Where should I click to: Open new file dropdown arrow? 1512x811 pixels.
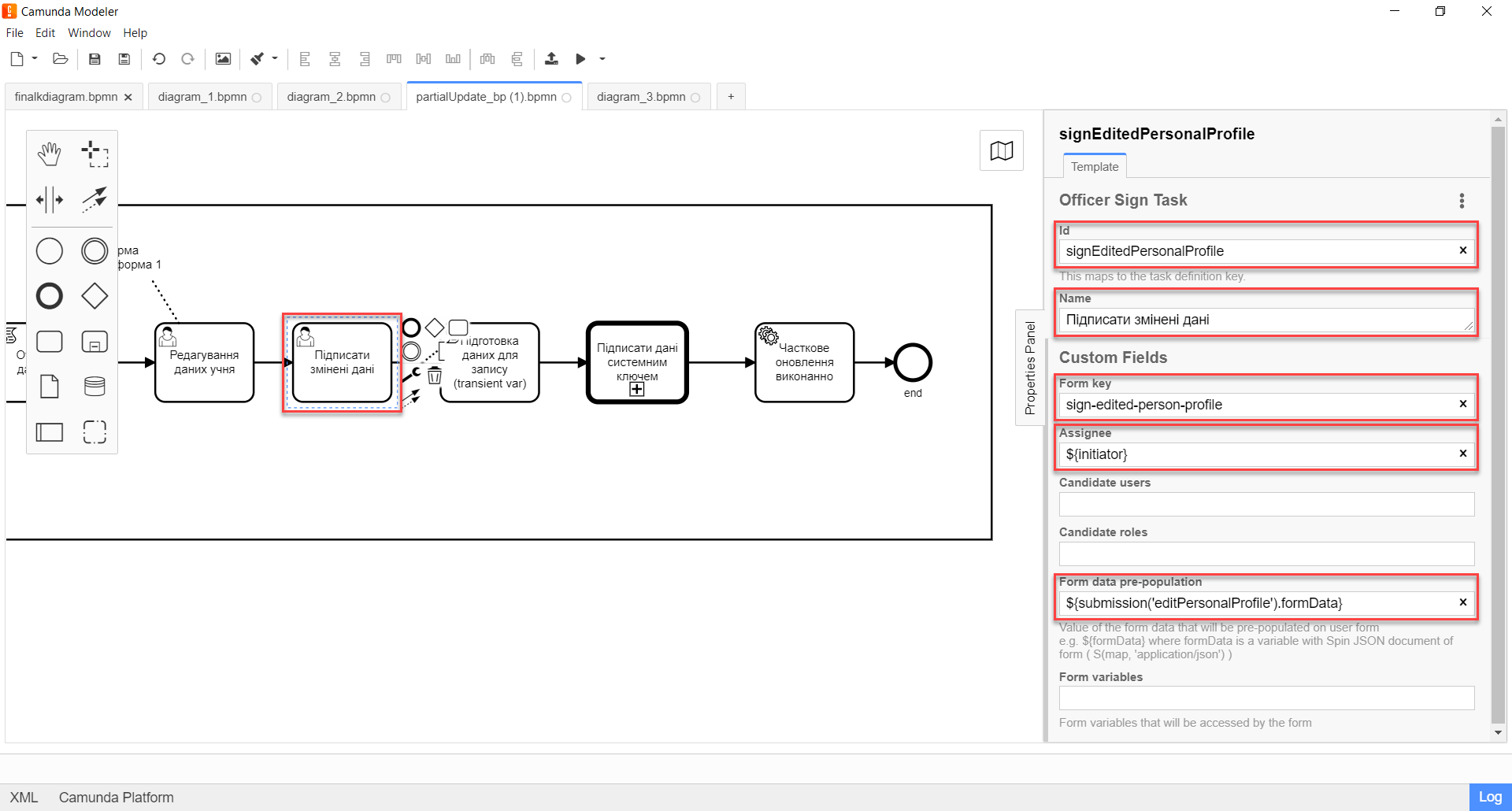[x=35, y=58]
